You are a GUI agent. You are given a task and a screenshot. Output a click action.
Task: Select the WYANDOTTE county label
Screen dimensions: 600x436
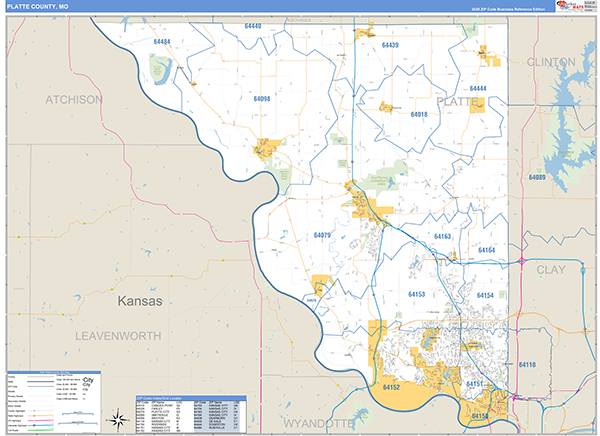(320, 424)
